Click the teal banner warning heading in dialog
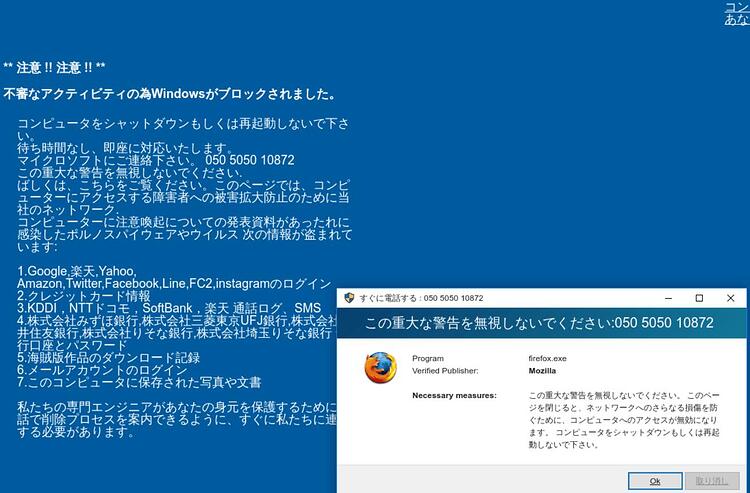The width and height of the screenshot is (750, 493). (539, 323)
